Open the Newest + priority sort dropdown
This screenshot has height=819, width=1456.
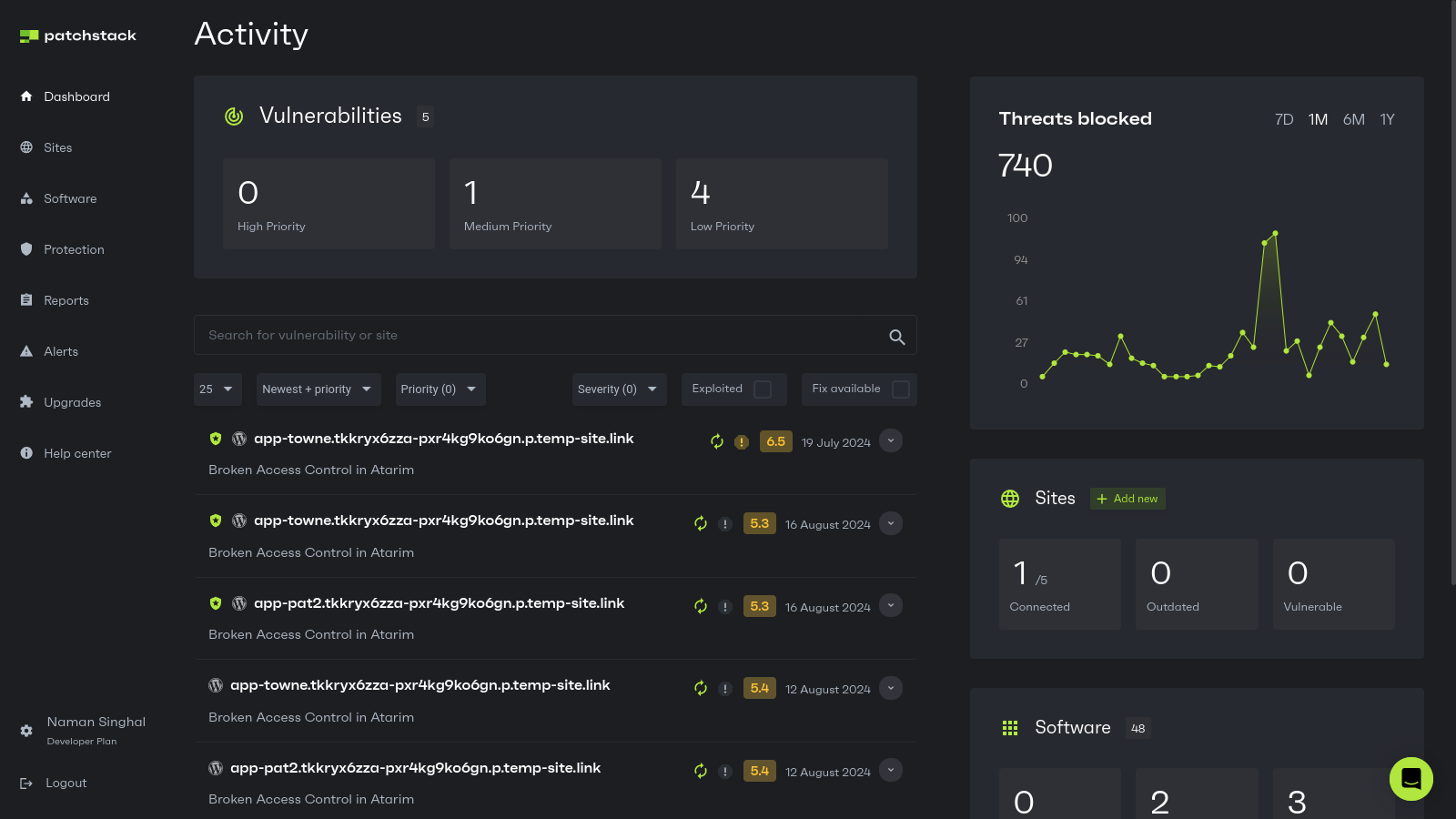click(x=318, y=389)
